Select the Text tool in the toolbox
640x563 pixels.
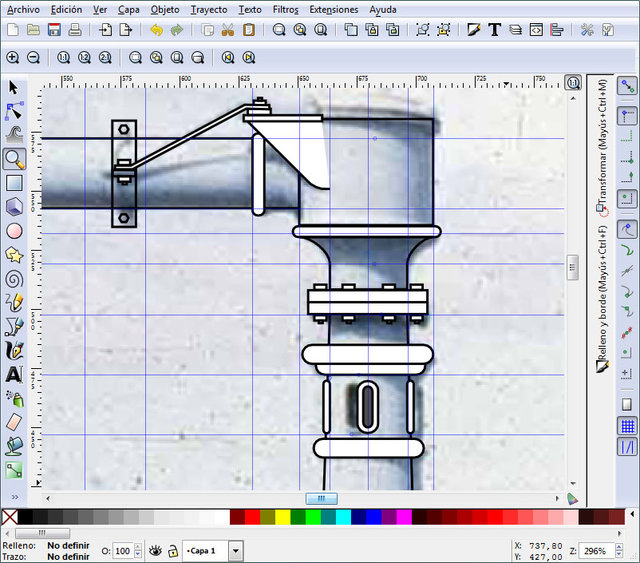[14, 375]
